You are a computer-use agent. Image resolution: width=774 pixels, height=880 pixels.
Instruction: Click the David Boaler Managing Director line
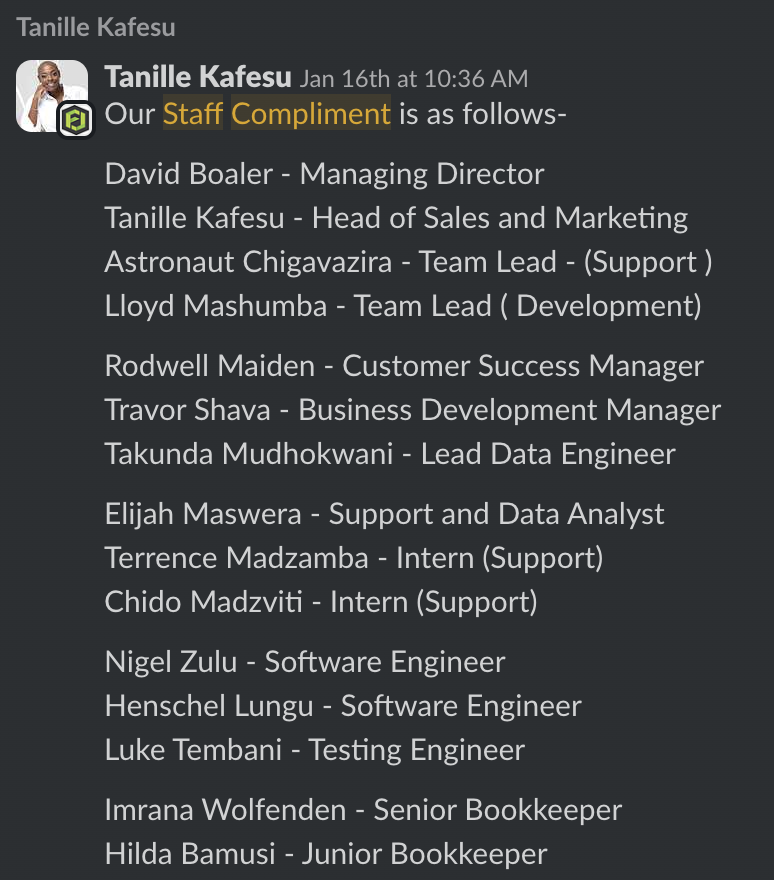(x=324, y=174)
